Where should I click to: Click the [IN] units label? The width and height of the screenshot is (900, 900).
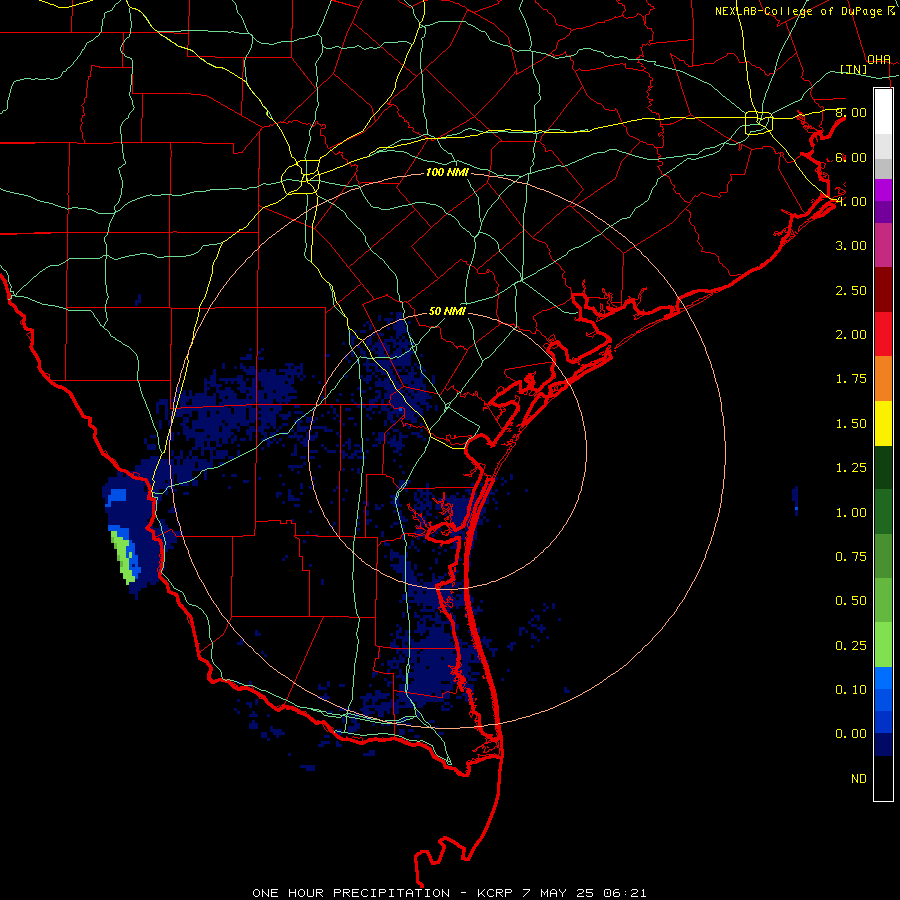[854, 69]
